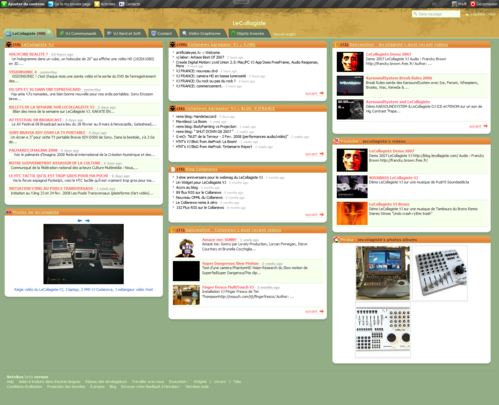
Task: Open the Picasa white fader mixer album
Action: click(383, 329)
